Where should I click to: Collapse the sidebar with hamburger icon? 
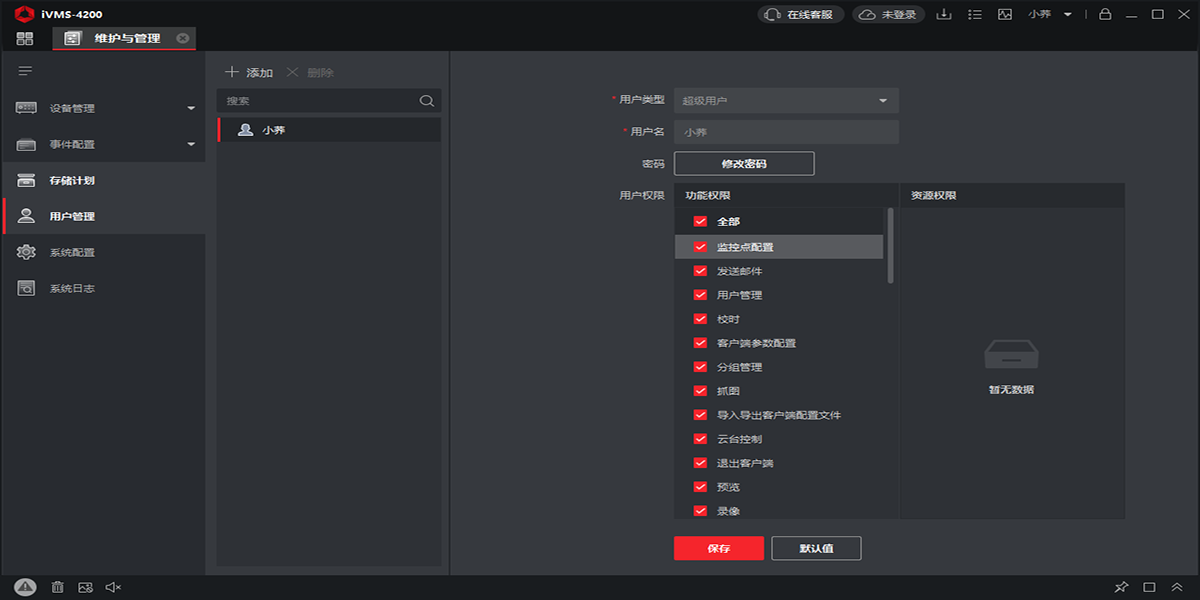coord(25,71)
